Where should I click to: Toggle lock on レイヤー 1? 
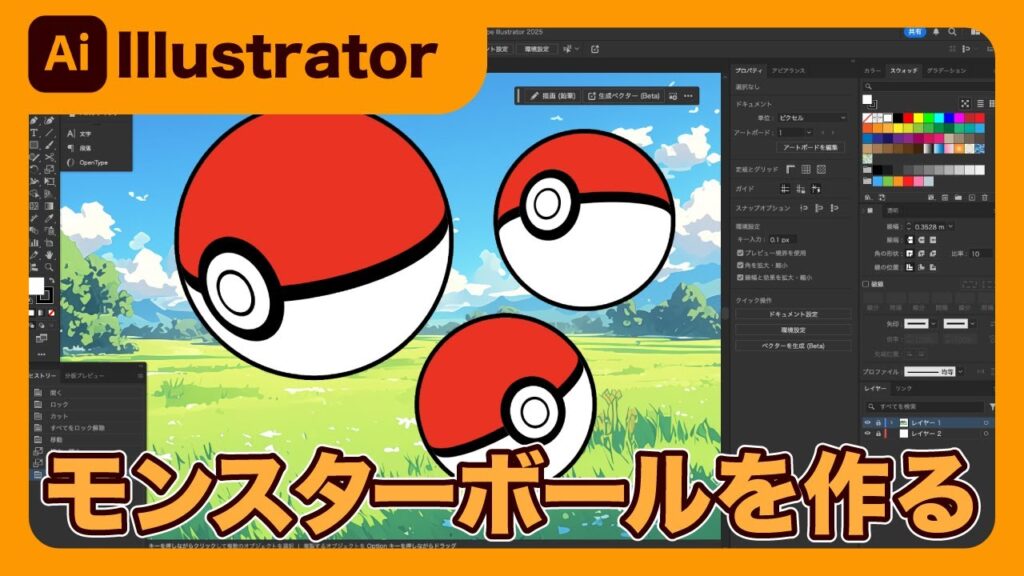tap(878, 423)
